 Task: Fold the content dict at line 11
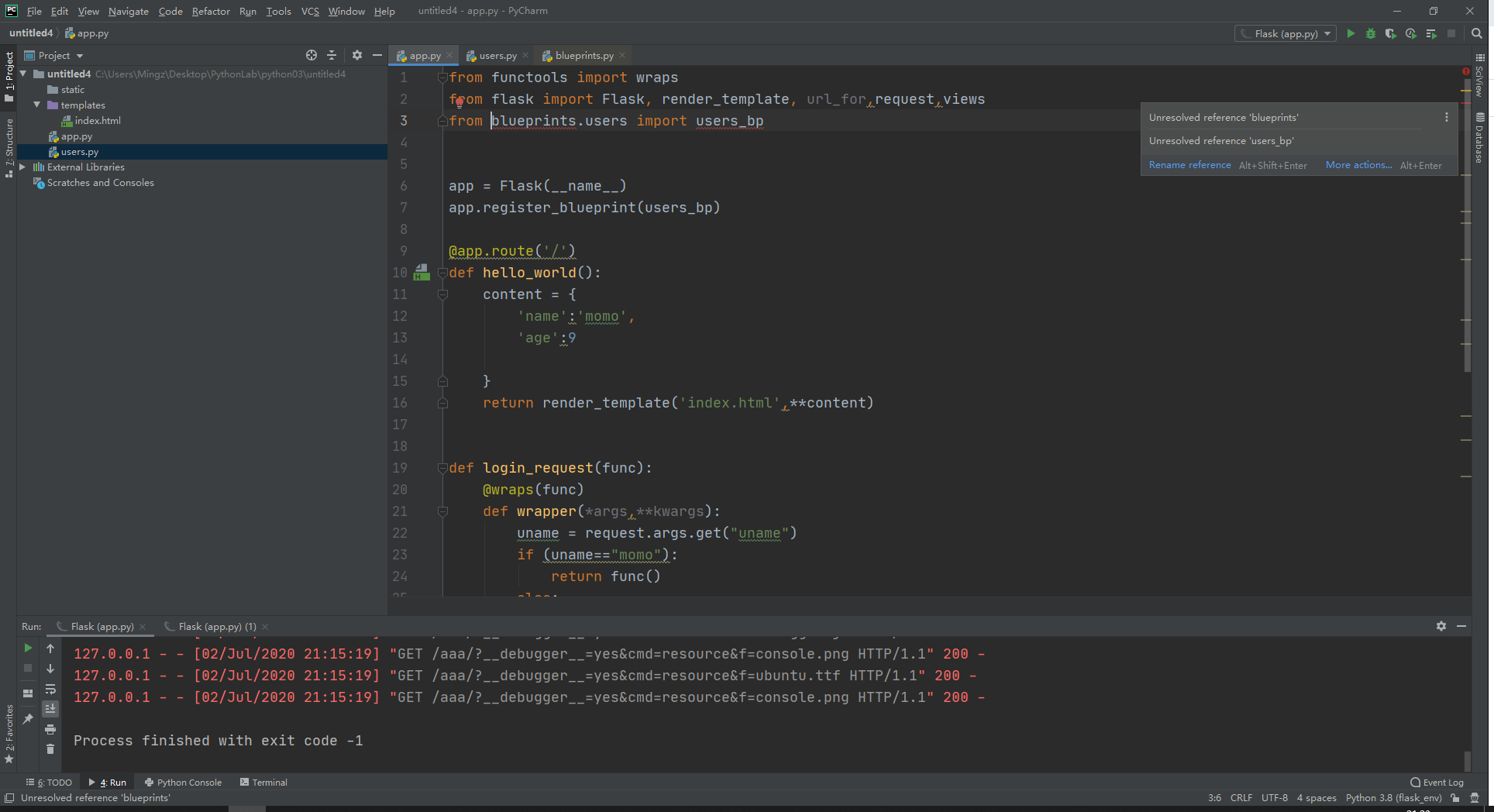point(442,294)
